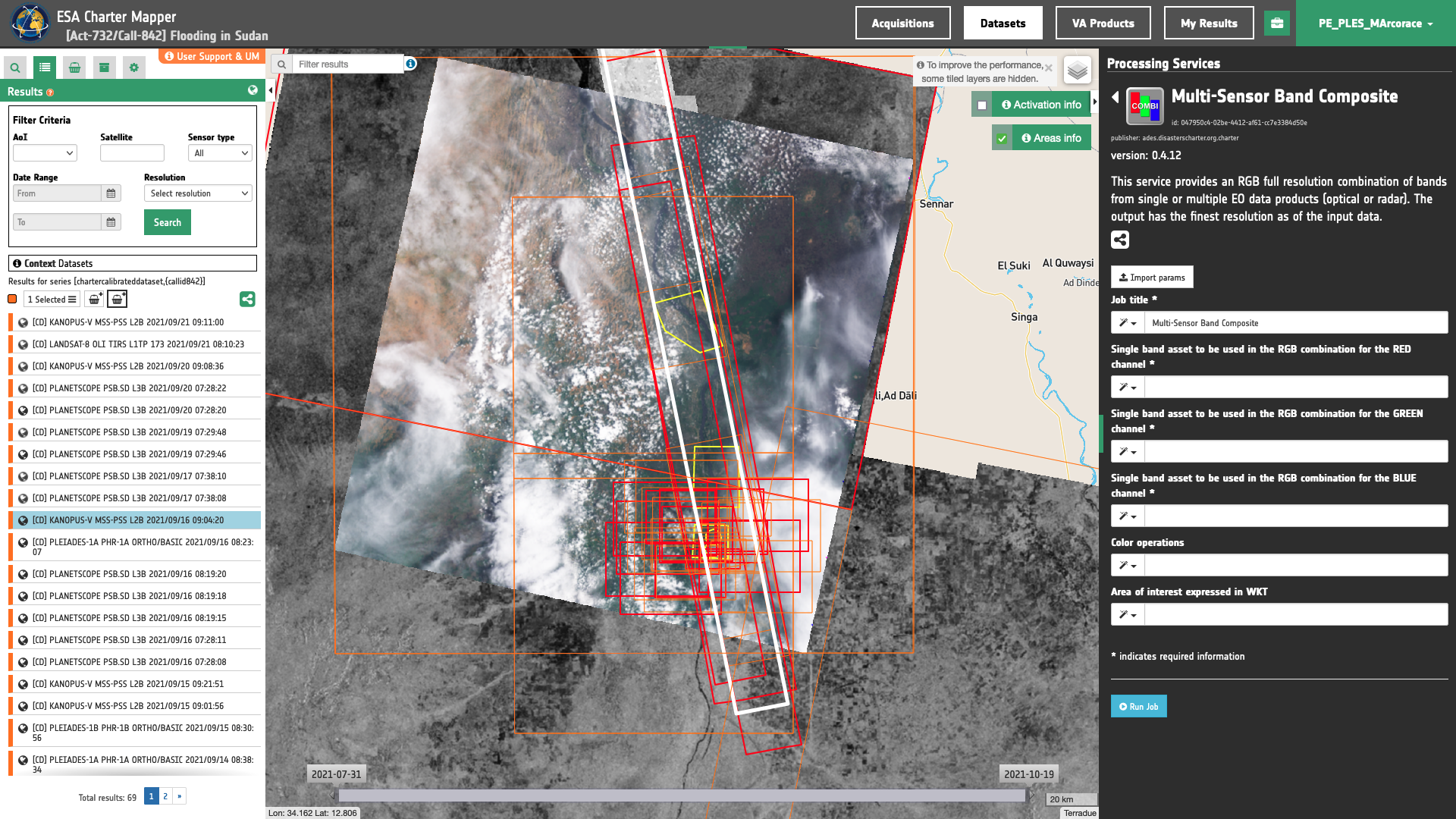1456x819 pixels.
Task: Switch to the Datasets tab
Action: coord(1003,24)
